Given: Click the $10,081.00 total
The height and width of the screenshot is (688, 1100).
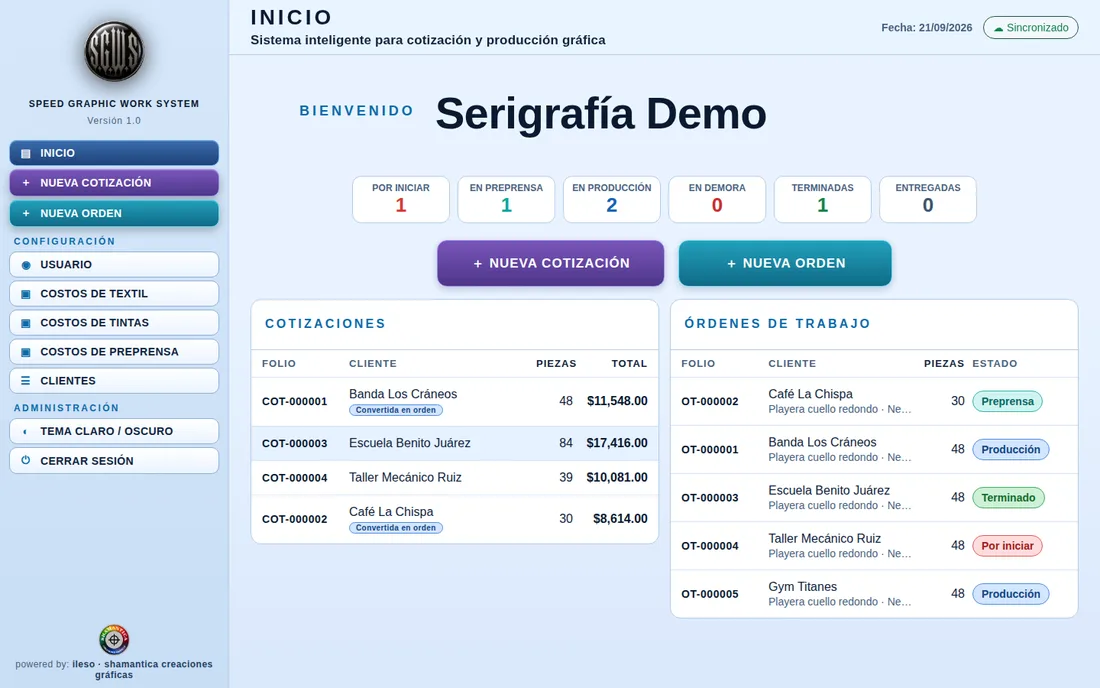Looking at the screenshot, I should pyautogui.click(x=617, y=478).
